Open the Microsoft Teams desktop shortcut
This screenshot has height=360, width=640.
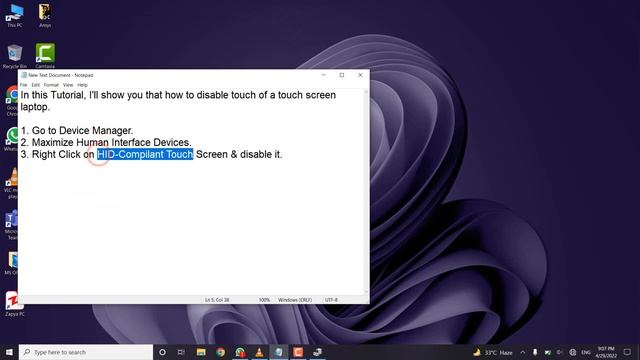click(x=12, y=224)
